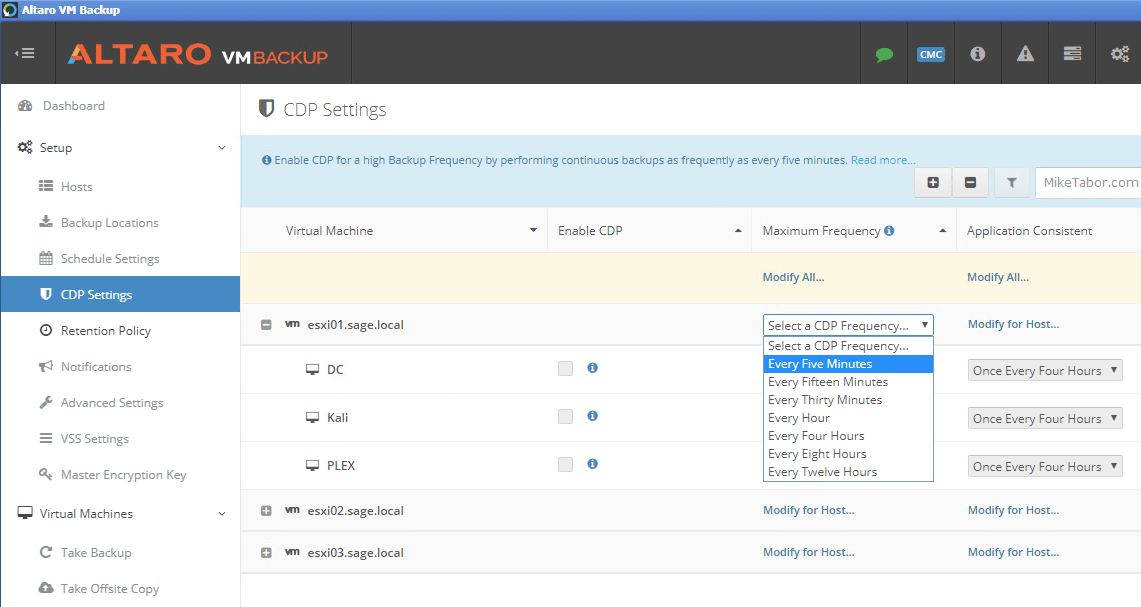Screen dimensions: 1141x607
Task: Click the PLEX virtual machine monitor icon
Action: (x=312, y=466)
